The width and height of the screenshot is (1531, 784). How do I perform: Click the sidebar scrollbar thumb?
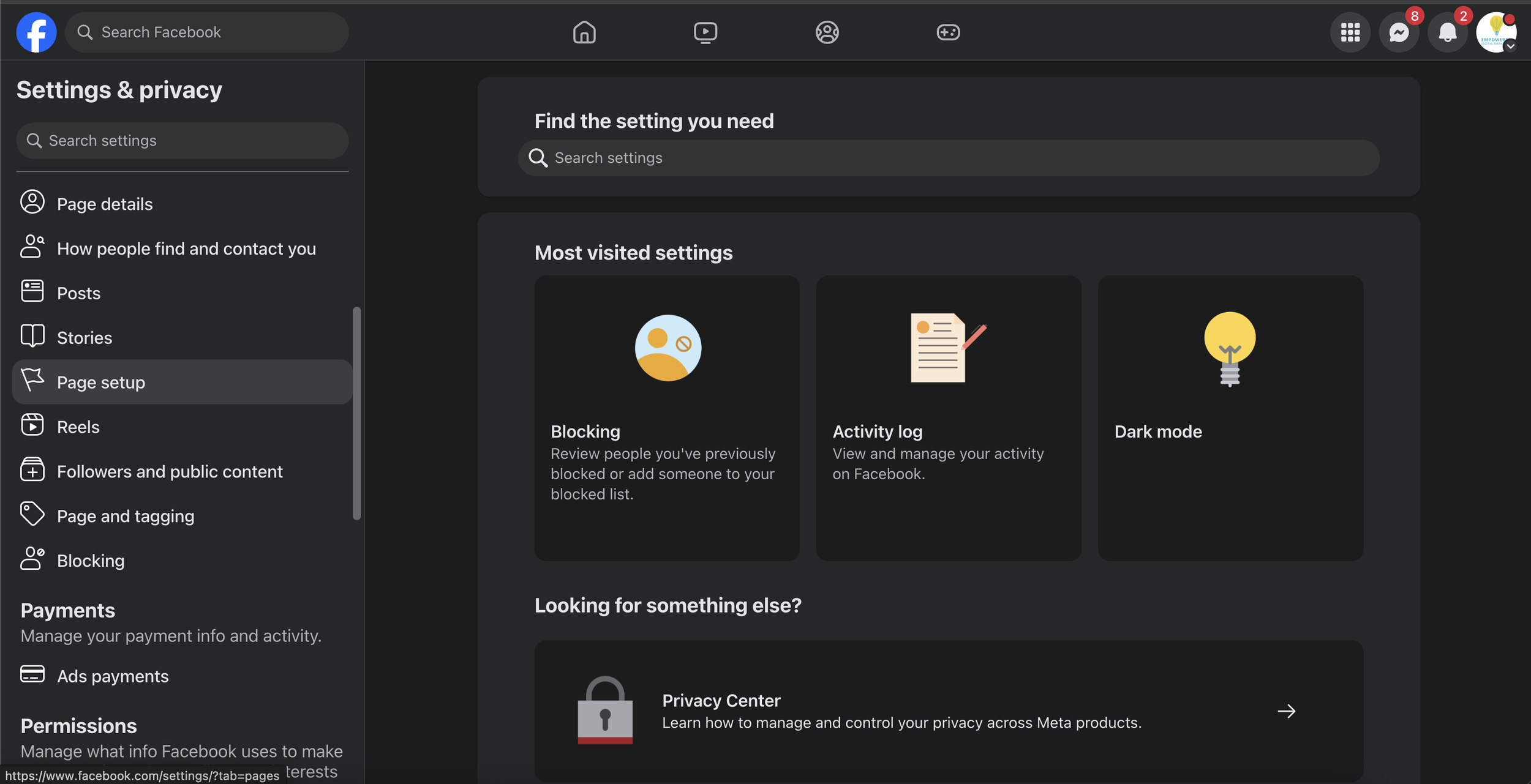[x=356, y=413]
